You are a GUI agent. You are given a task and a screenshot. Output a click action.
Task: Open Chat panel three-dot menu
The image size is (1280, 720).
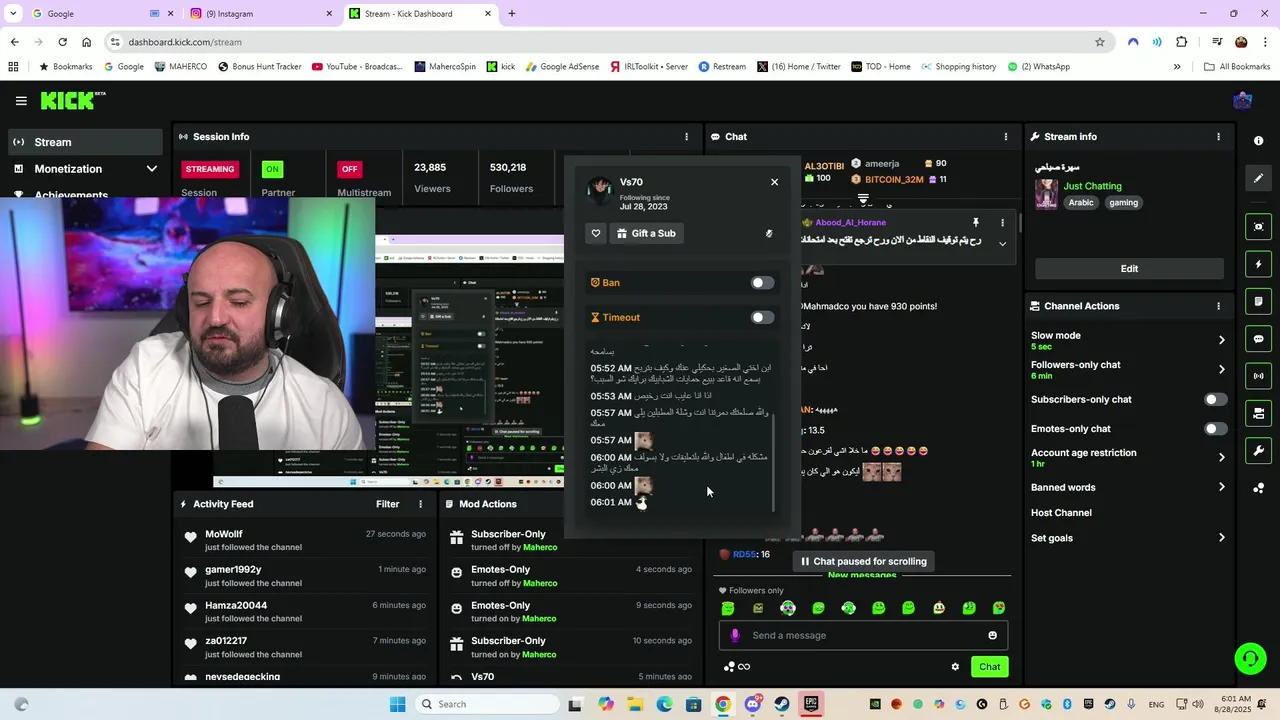click(1006, 137)
